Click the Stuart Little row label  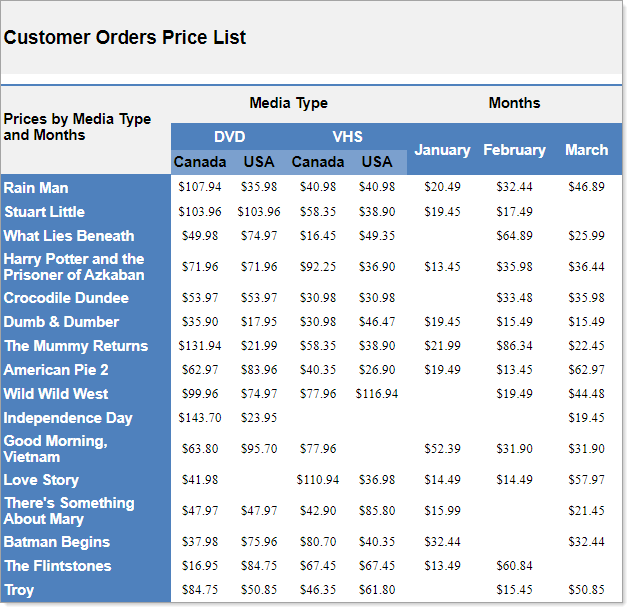click(44, 212)
